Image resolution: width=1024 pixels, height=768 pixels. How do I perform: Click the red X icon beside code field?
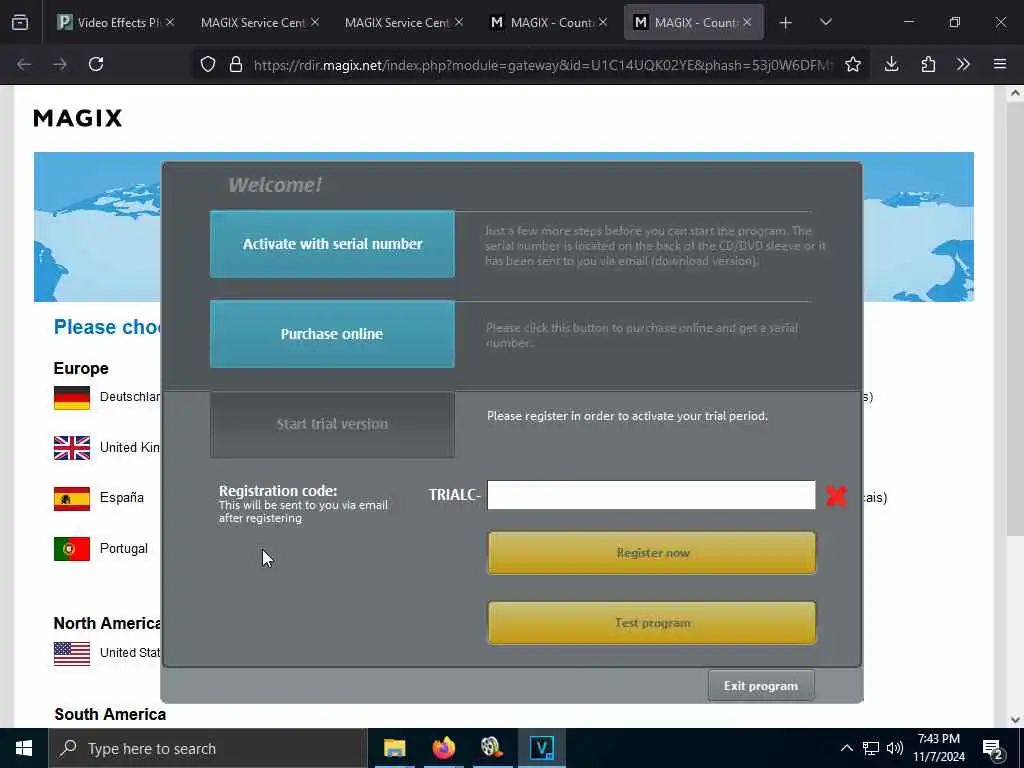836,496
